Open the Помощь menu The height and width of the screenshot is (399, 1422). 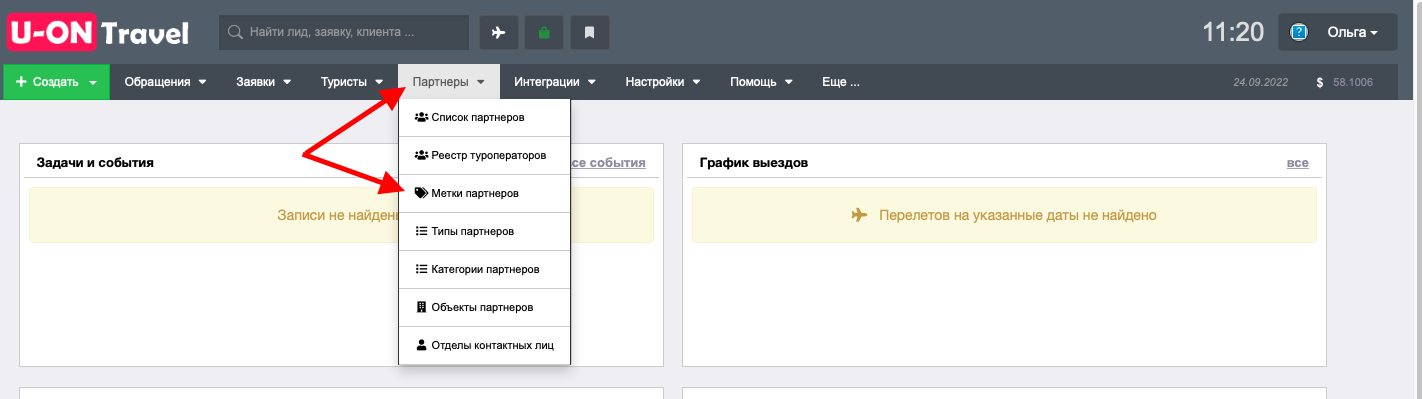coord(762,82)
